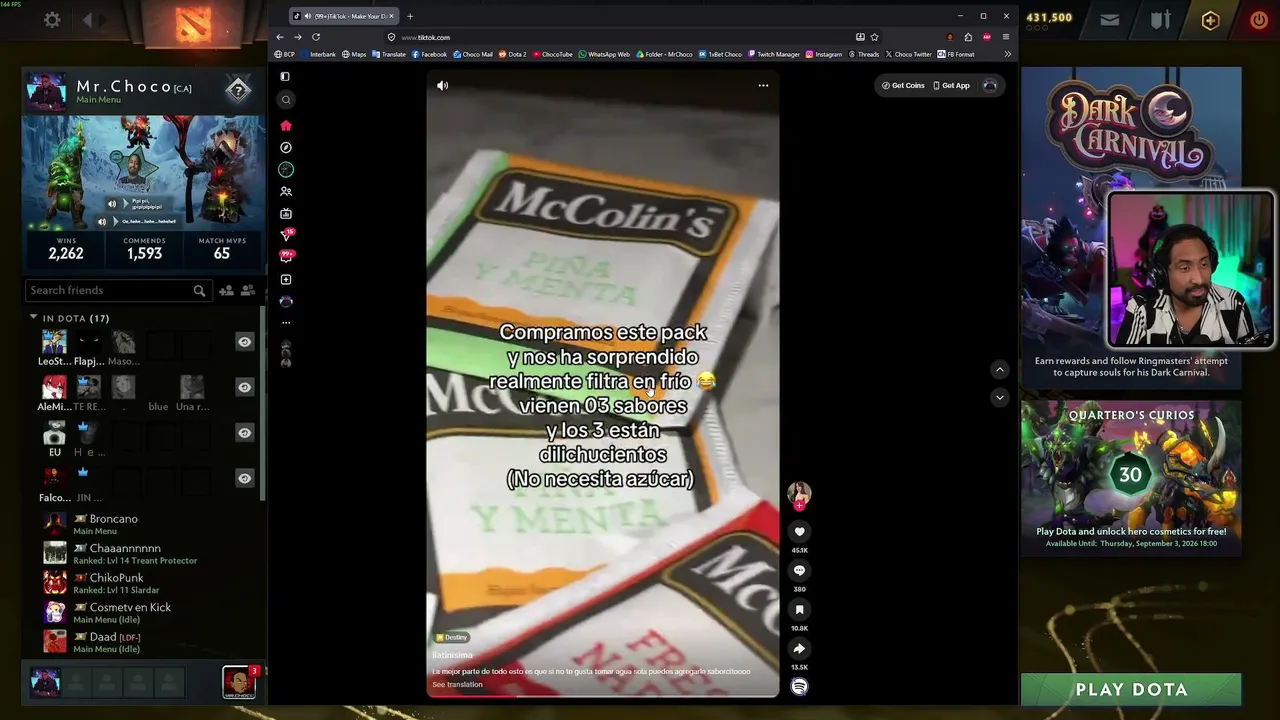Open the Instagram bookmark
The width and height of the screenshot is (1280, 720).
click(824, 54)
